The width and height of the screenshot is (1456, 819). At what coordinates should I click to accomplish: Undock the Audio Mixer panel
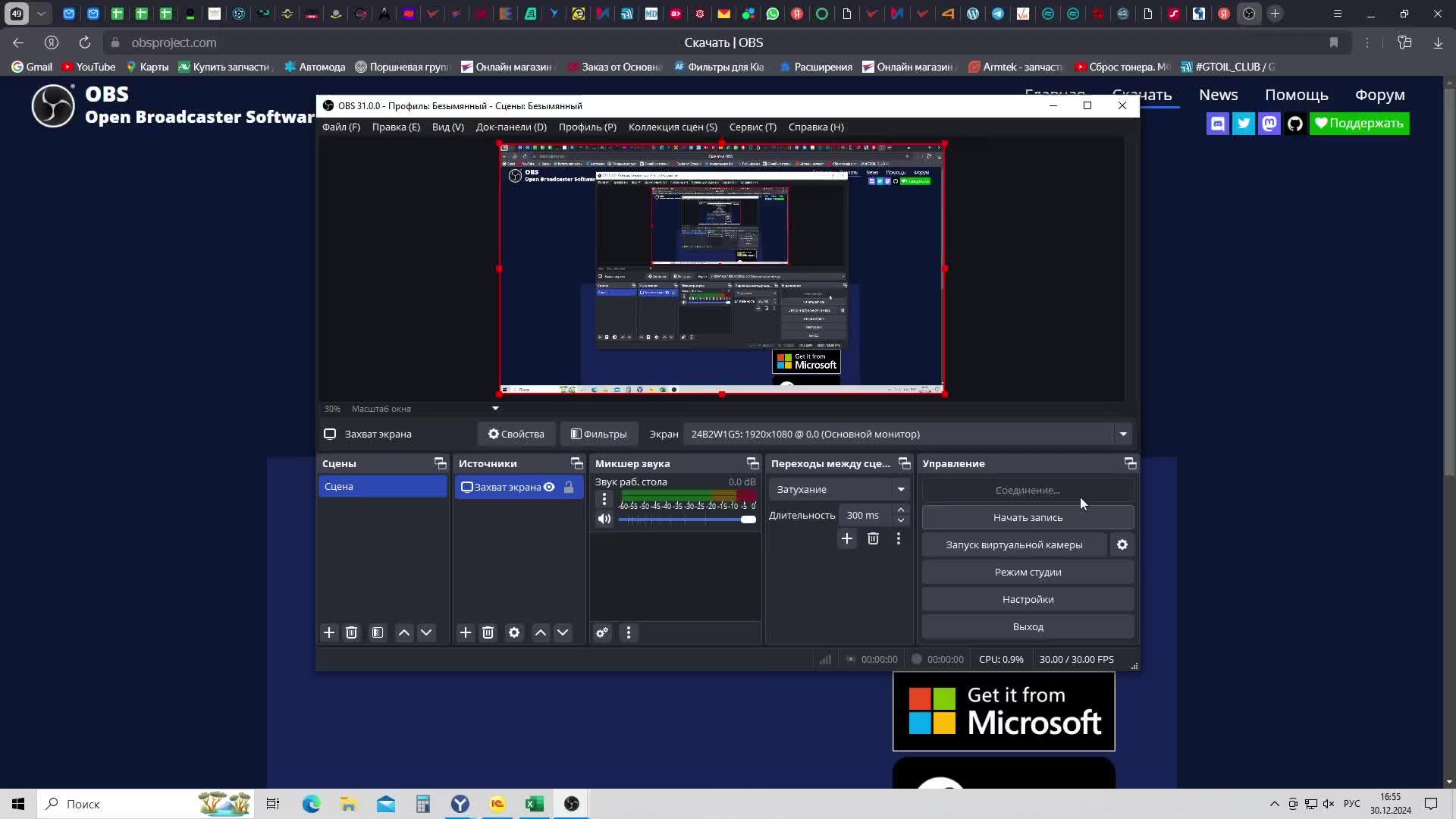click(752, 463)
